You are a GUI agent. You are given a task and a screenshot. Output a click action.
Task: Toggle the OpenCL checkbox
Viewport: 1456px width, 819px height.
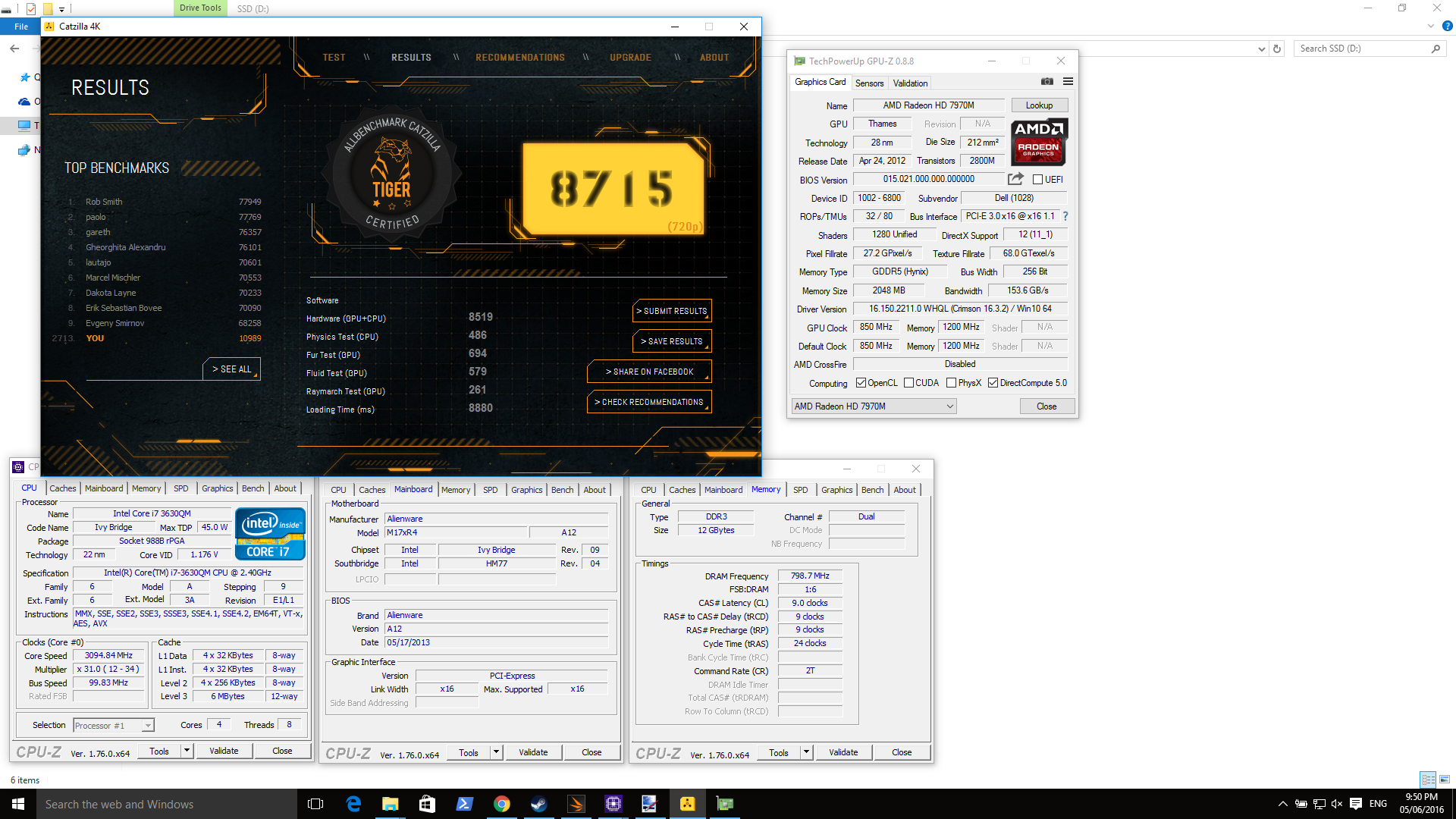pyautogui.click(x=861, y=383)
